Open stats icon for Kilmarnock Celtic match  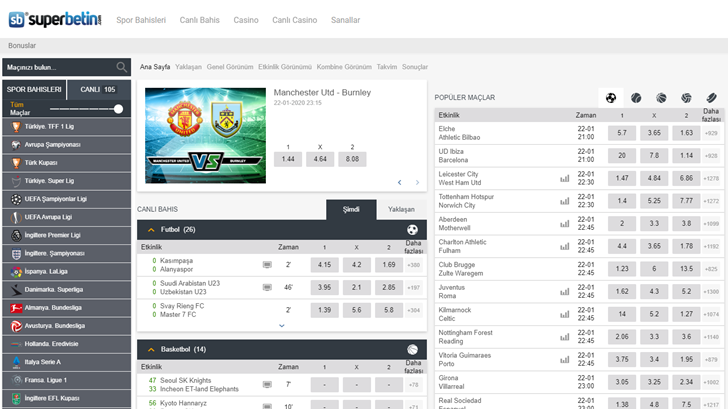[565, 314]
